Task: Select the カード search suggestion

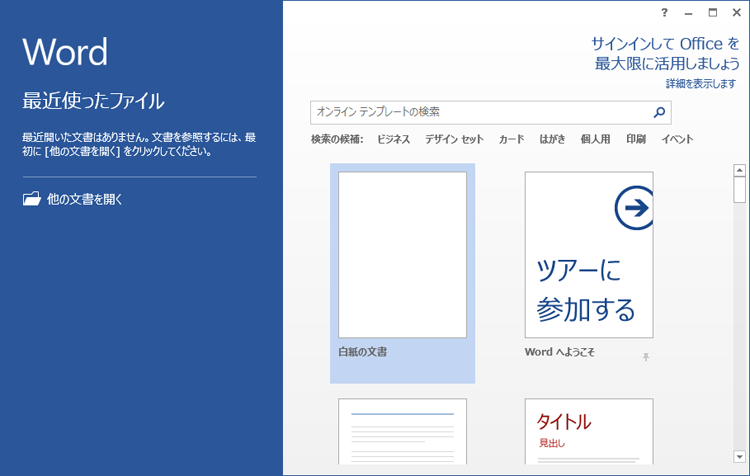Action: [x=511, y=139]
